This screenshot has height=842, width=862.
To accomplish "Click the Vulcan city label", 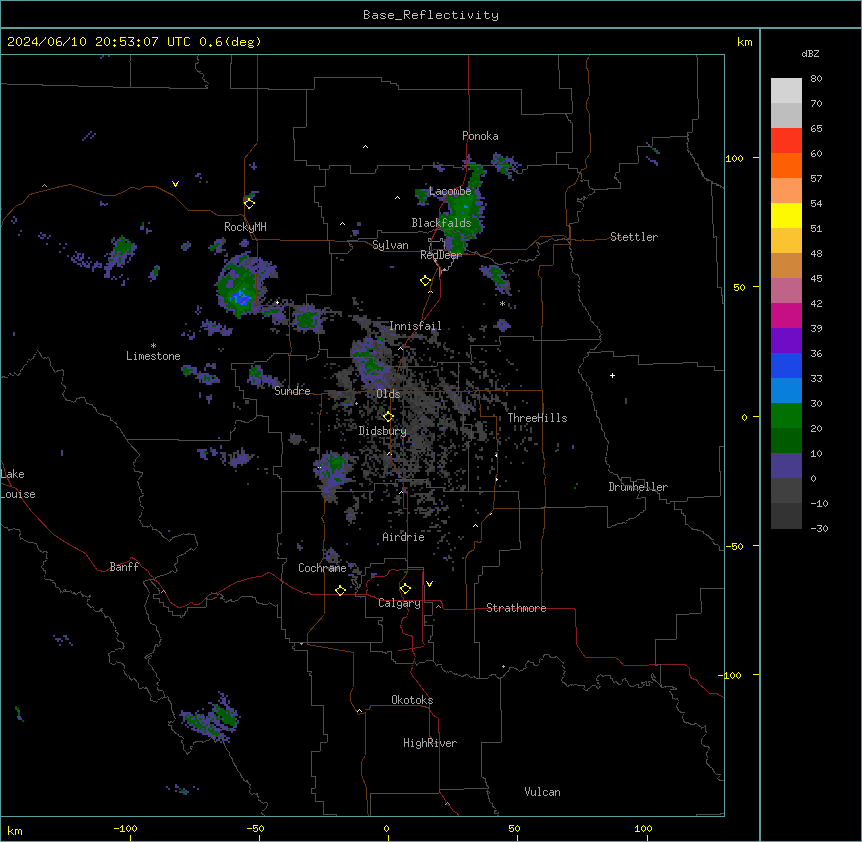I will 543,792.
